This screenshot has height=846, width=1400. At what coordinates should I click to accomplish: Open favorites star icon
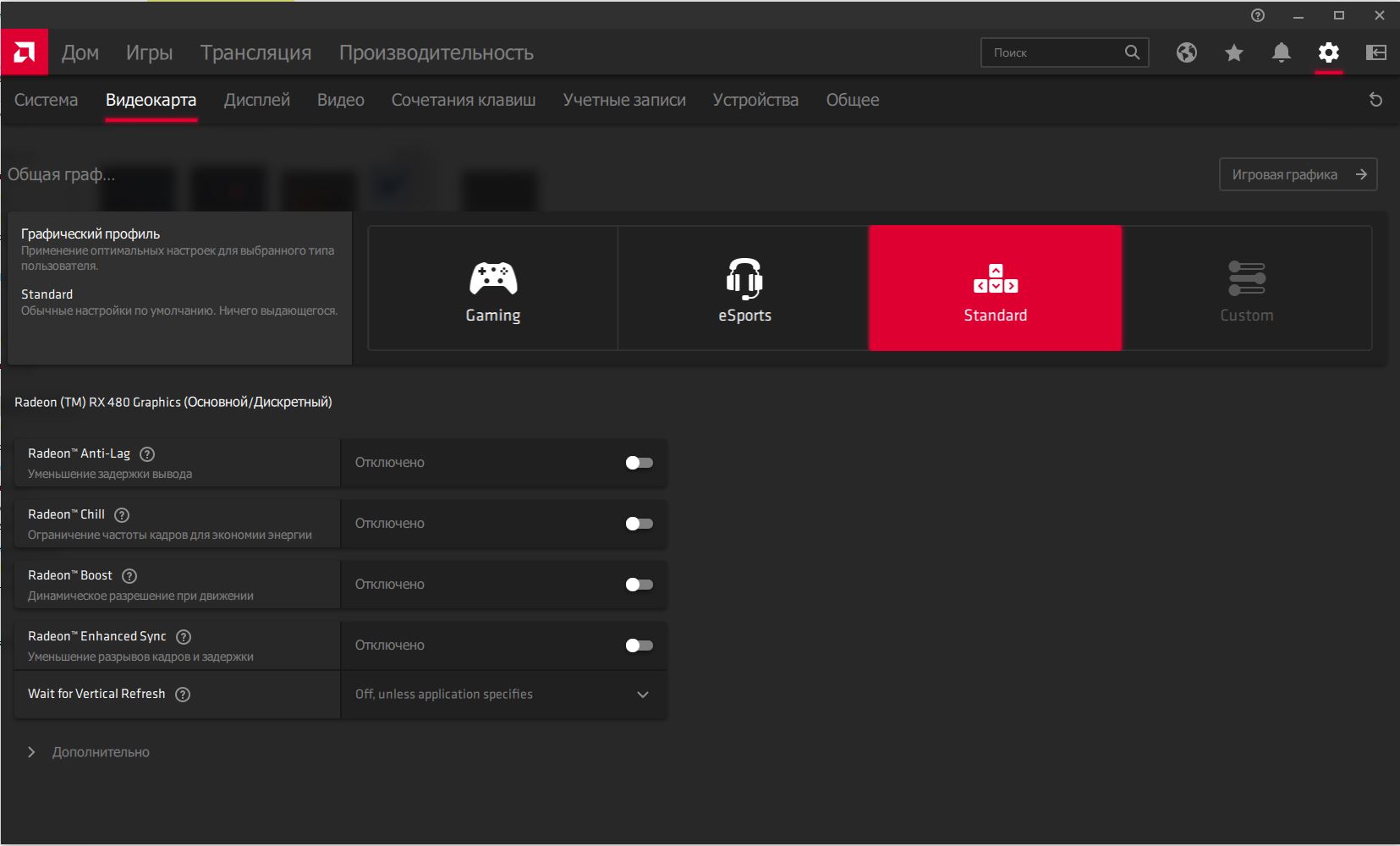[1234, 52]
